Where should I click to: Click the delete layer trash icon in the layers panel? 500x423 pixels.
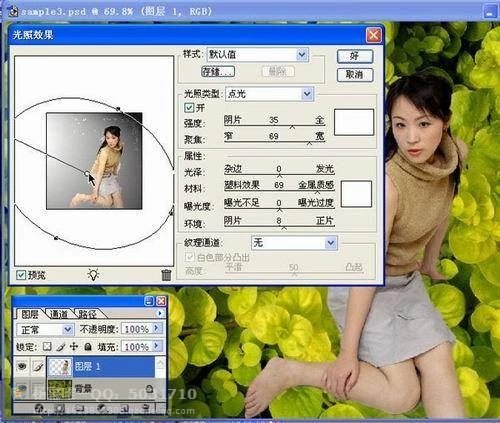click(145, 408)
